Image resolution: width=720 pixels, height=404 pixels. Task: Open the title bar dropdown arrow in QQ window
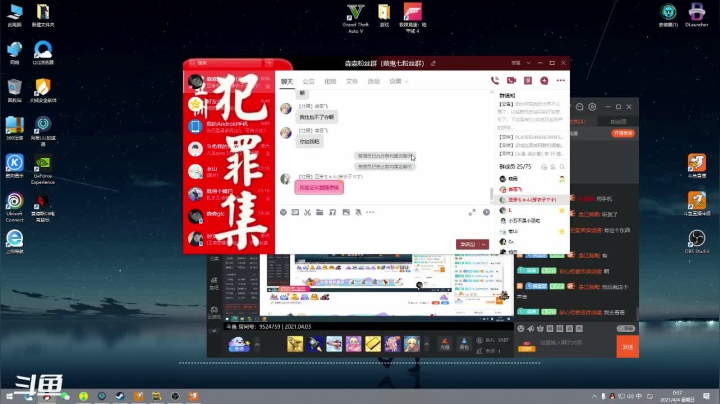point(529,63)
